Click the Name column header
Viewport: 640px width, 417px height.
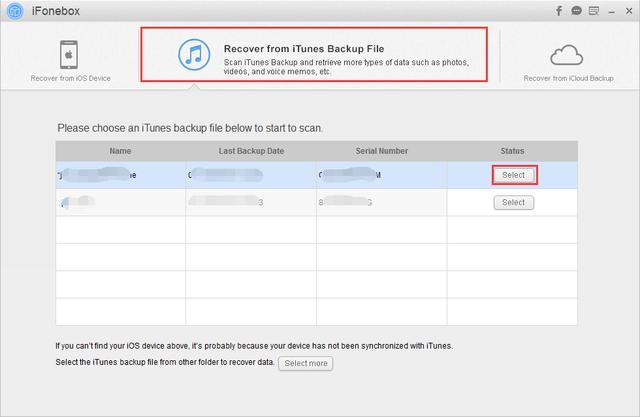pyautogui.click(x=120, y=151)
